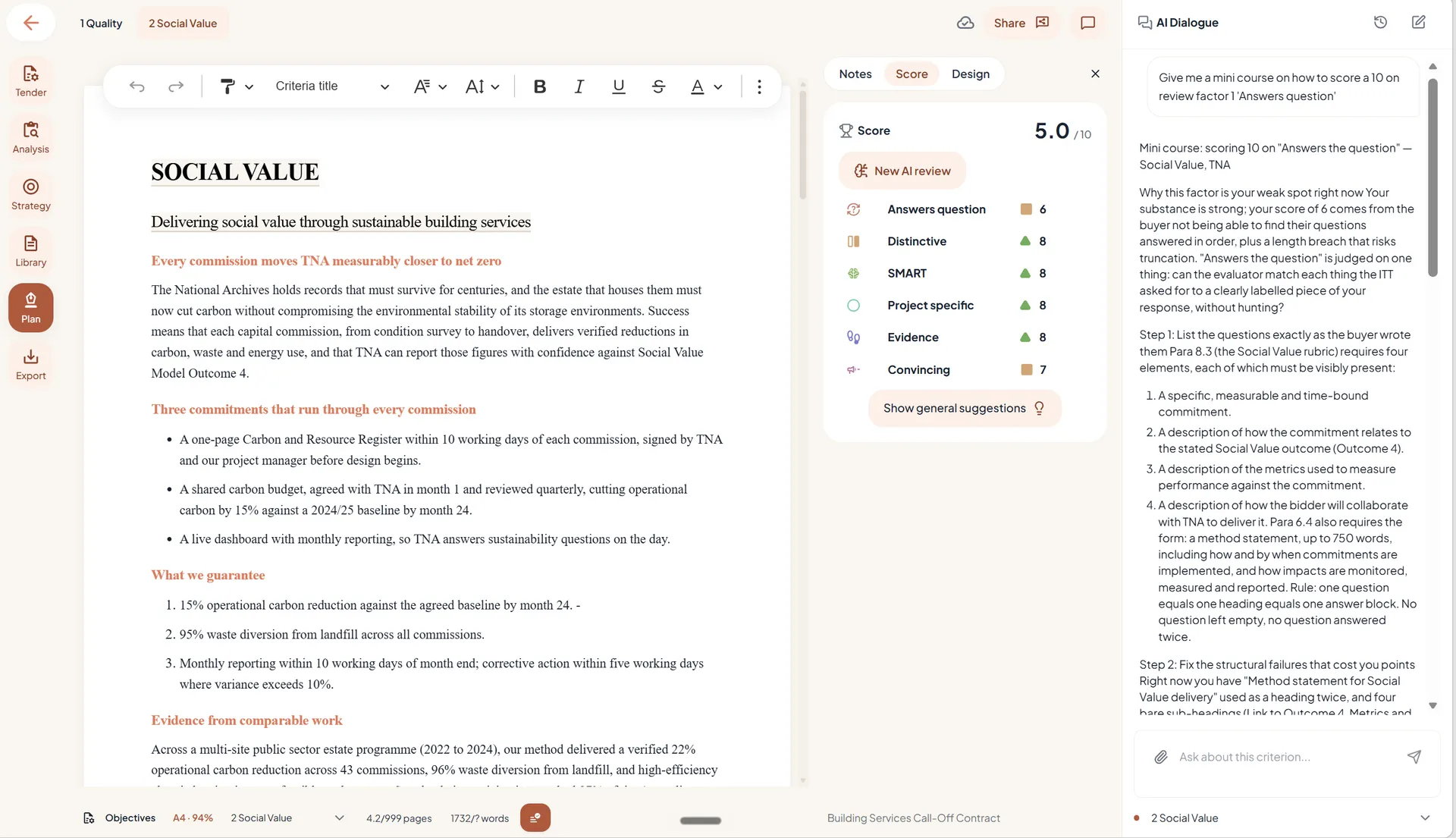Click the document horizontal scroll handle
This screenshot has width=1456, height=838.
(700, 821)
